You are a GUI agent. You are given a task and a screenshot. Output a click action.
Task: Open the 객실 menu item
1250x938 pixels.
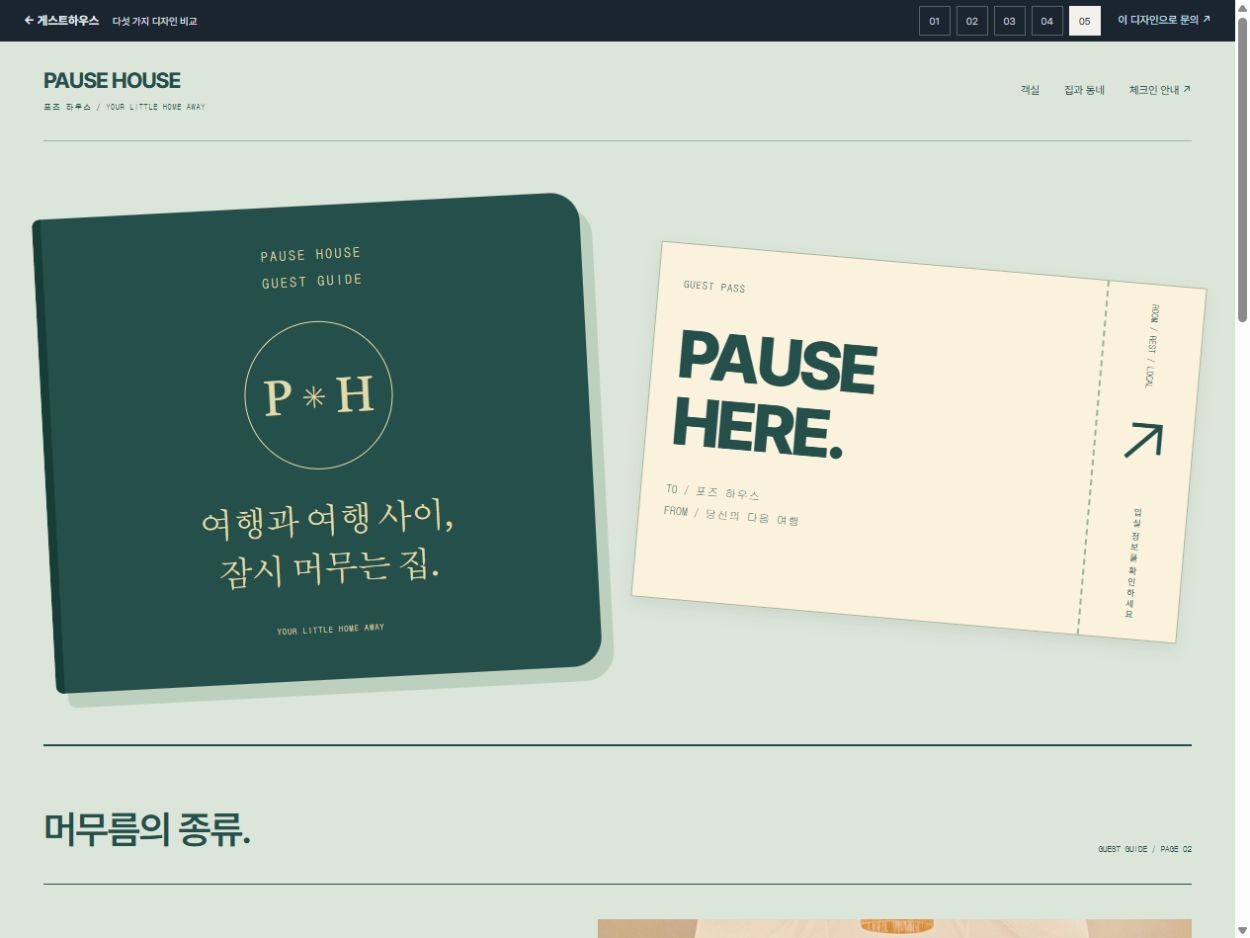click(1030, 90)
